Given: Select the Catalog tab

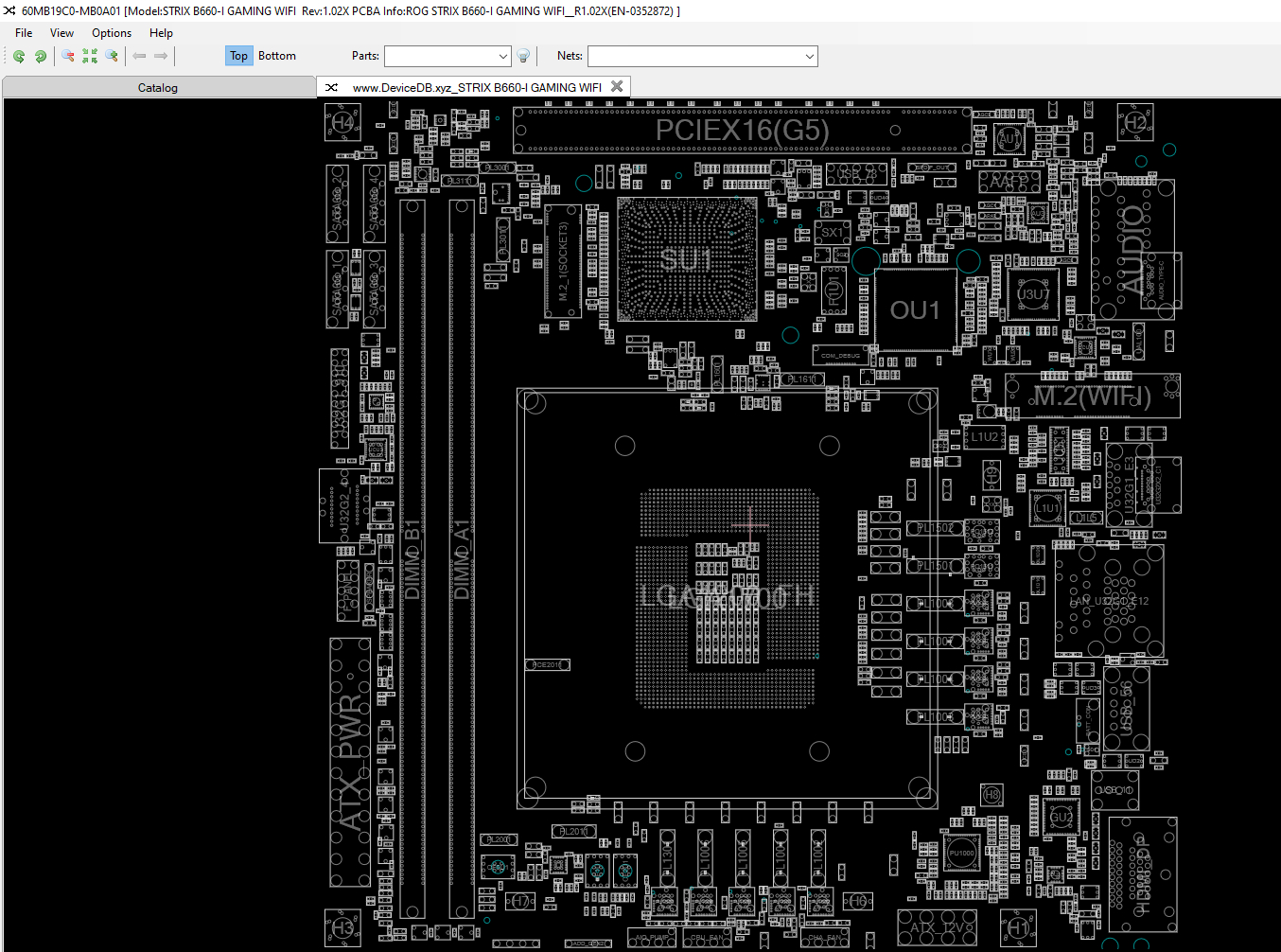Looking at the screenshot, I should (158, 87).
